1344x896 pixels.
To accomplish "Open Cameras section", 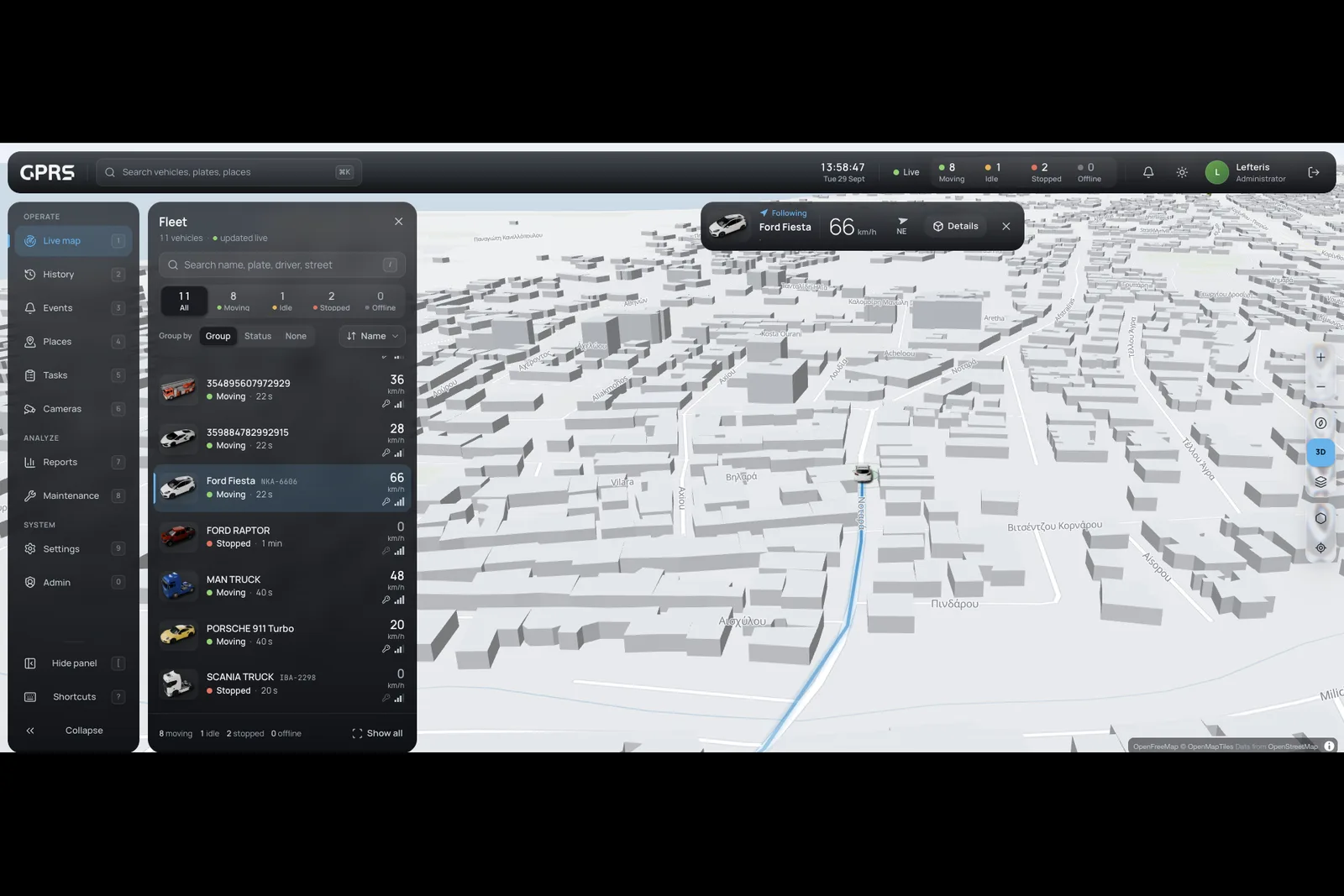I will pyautogui.click(x=73, y=409).
